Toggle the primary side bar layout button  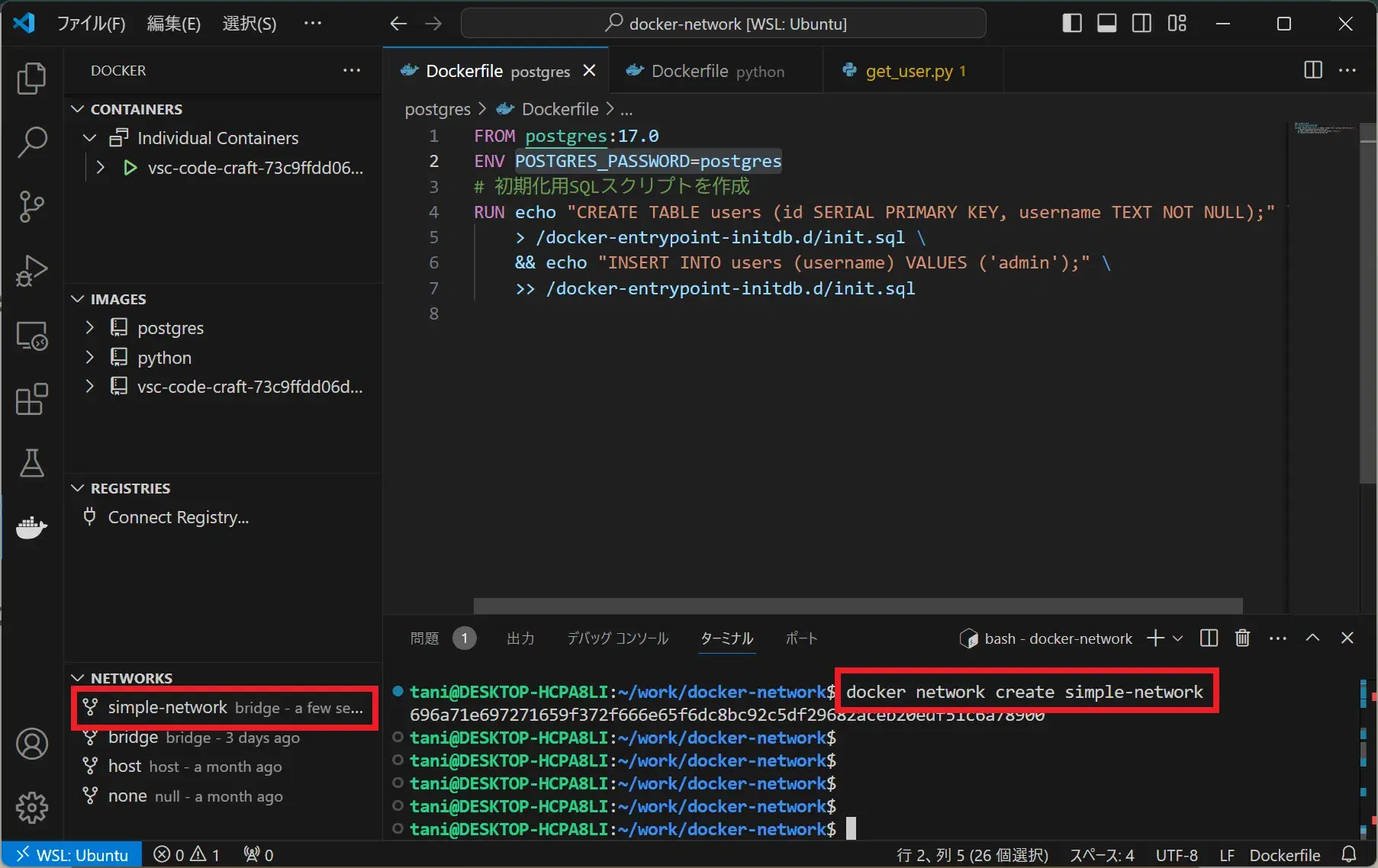point(1072,24)
